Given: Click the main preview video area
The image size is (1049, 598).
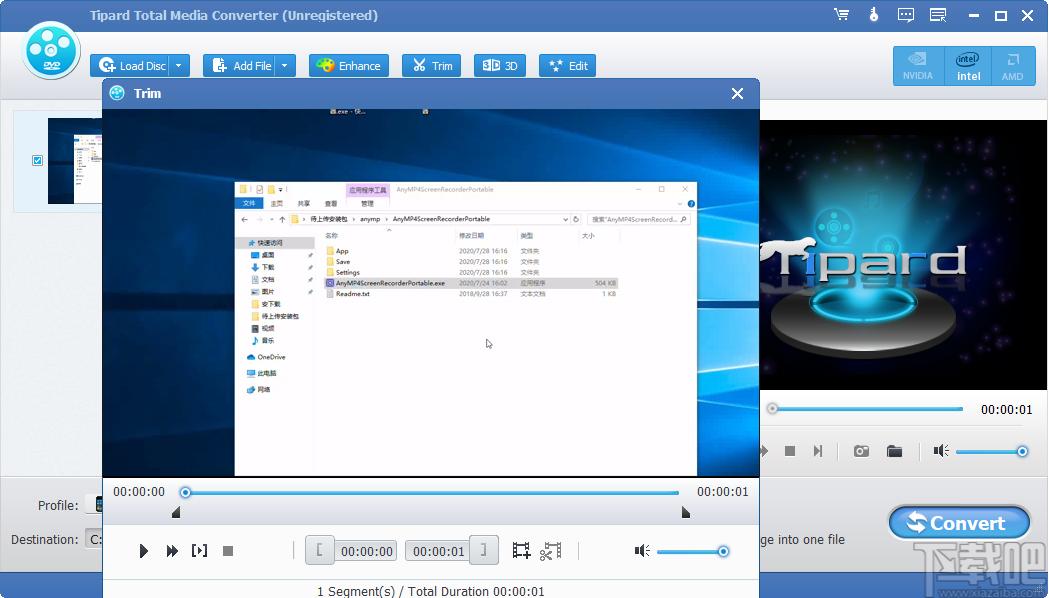Looking at the screenshot, I should pos(904,255).
